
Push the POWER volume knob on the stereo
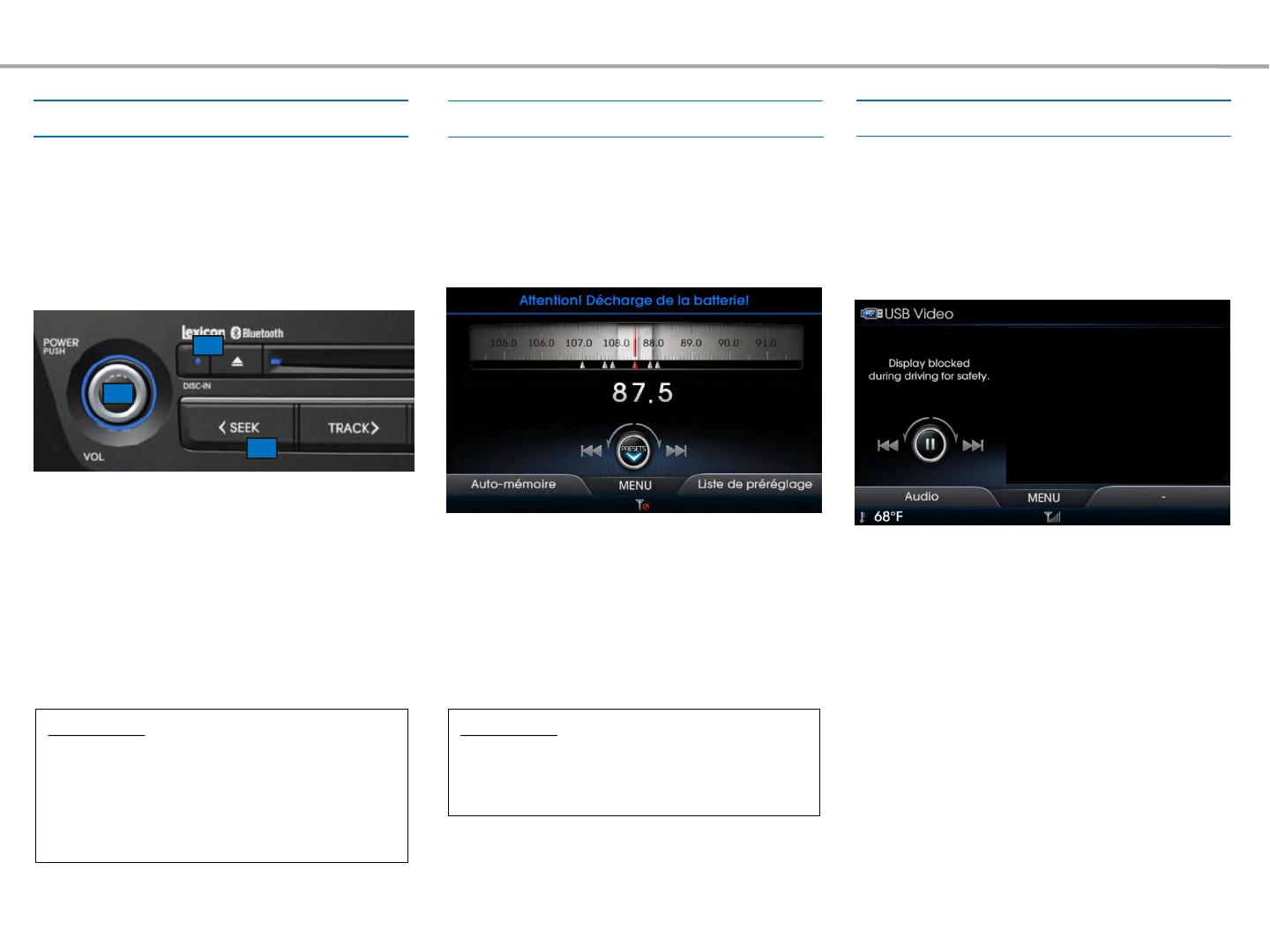coord(118,393)
